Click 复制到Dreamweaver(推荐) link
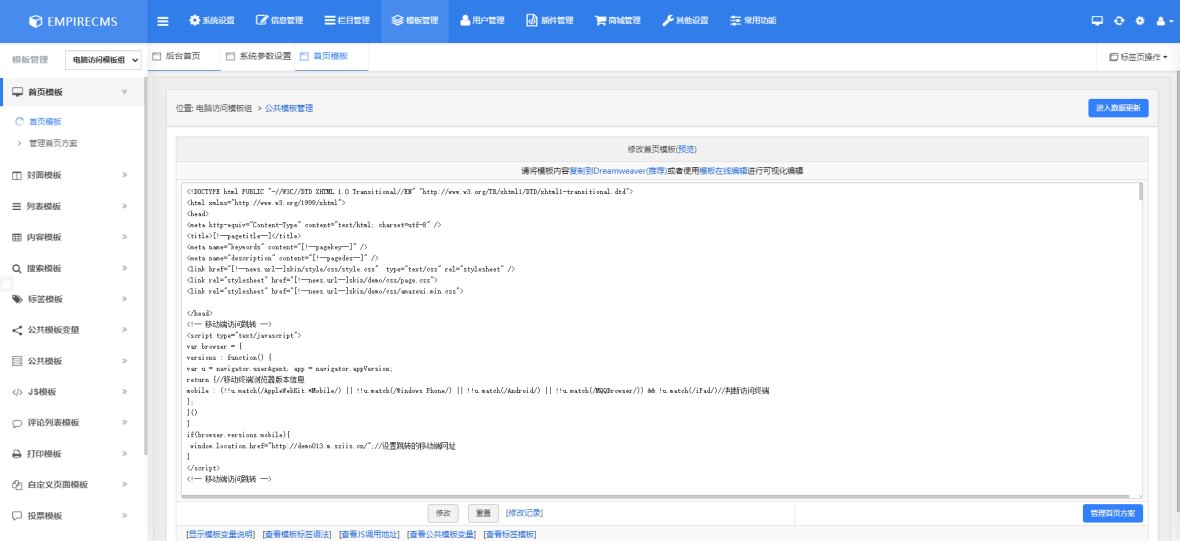The image size is (1180, 541). pyautogui.click(x=618, y=171)
